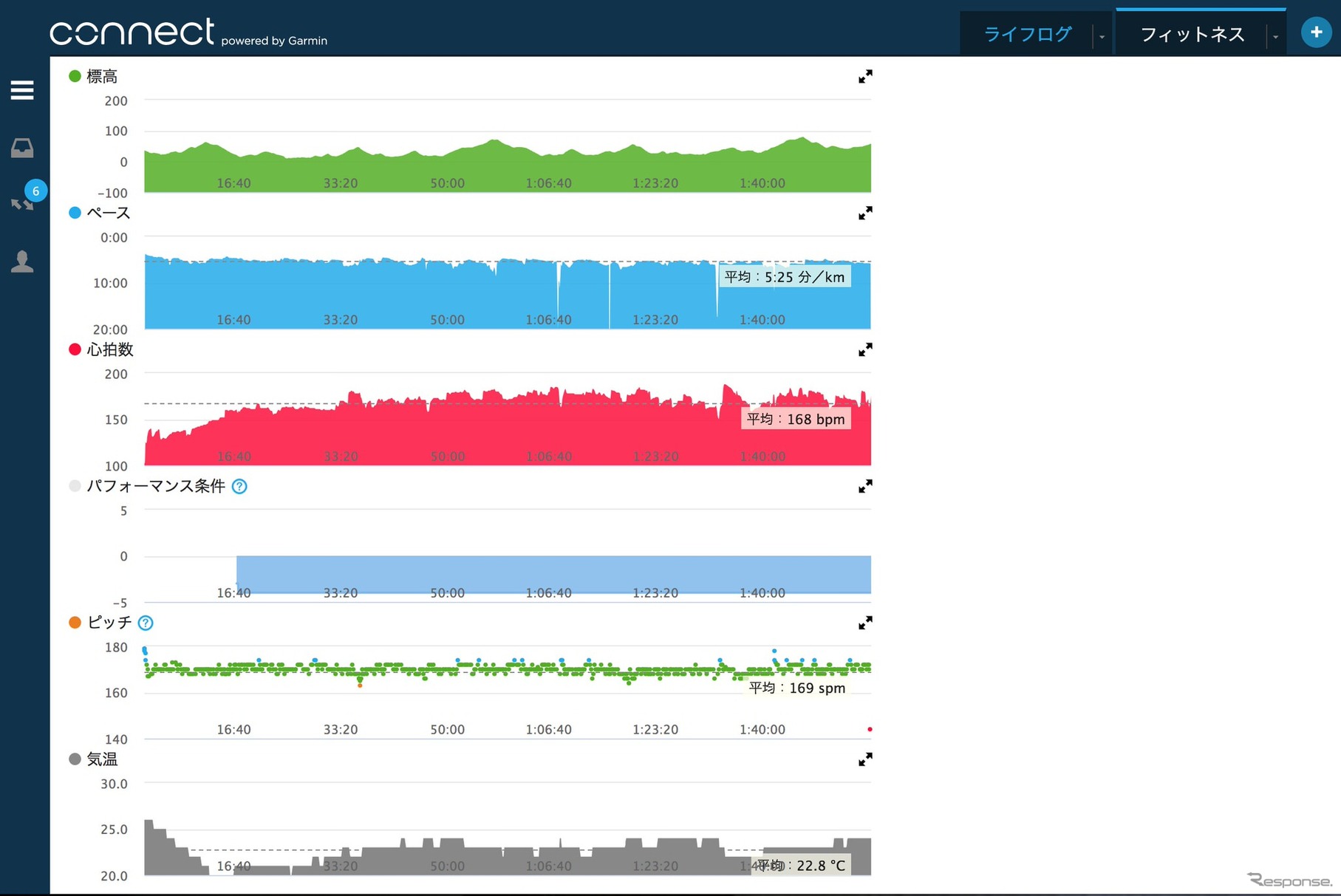Open sync notifications with badge 6
Viewport: 1341px width, 896px height.
(24, 201)
